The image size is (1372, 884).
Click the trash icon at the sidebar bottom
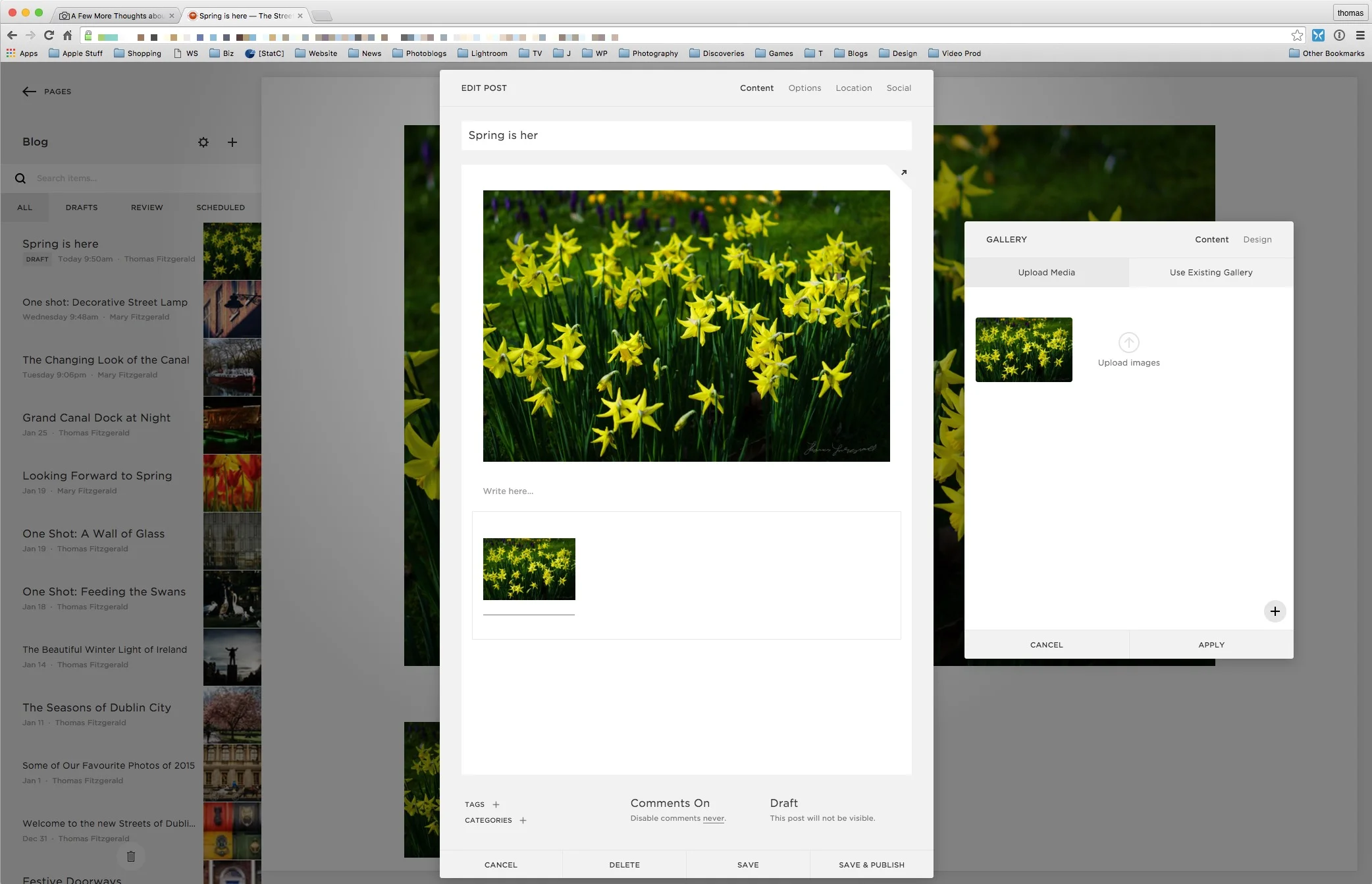[x=131, y=856]
